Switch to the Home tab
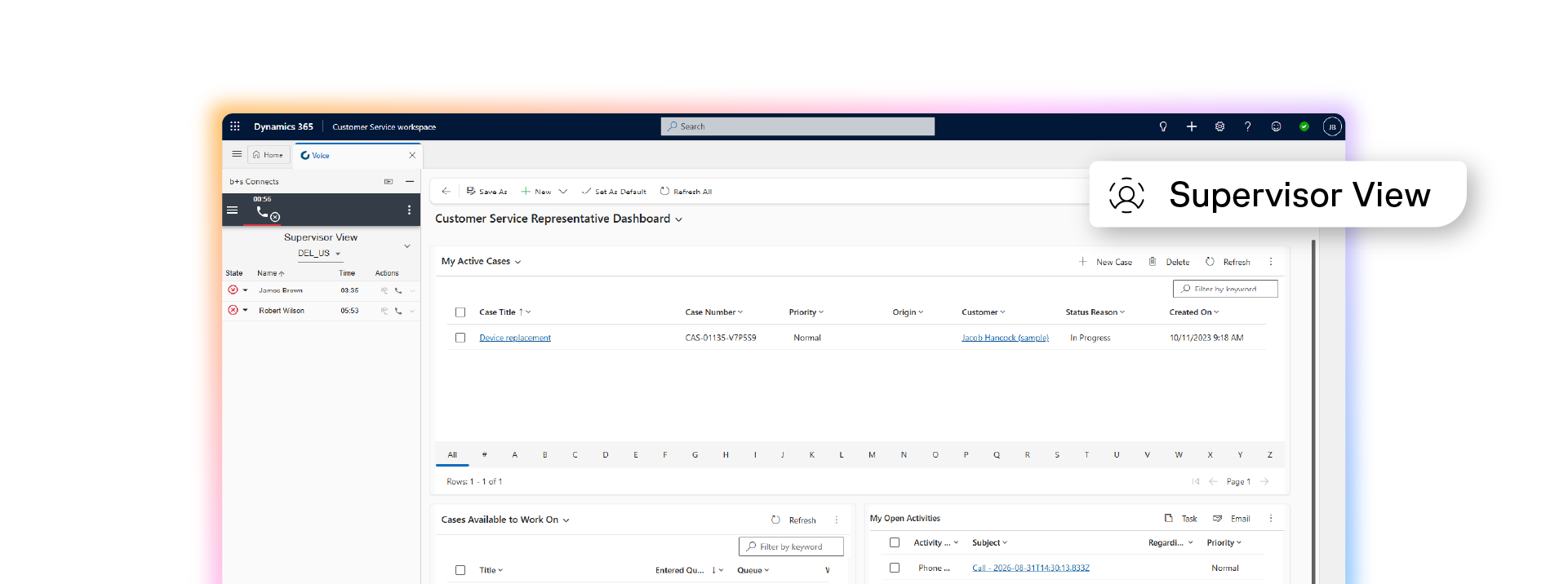The image size is (1568, 584). coord(268,155)
